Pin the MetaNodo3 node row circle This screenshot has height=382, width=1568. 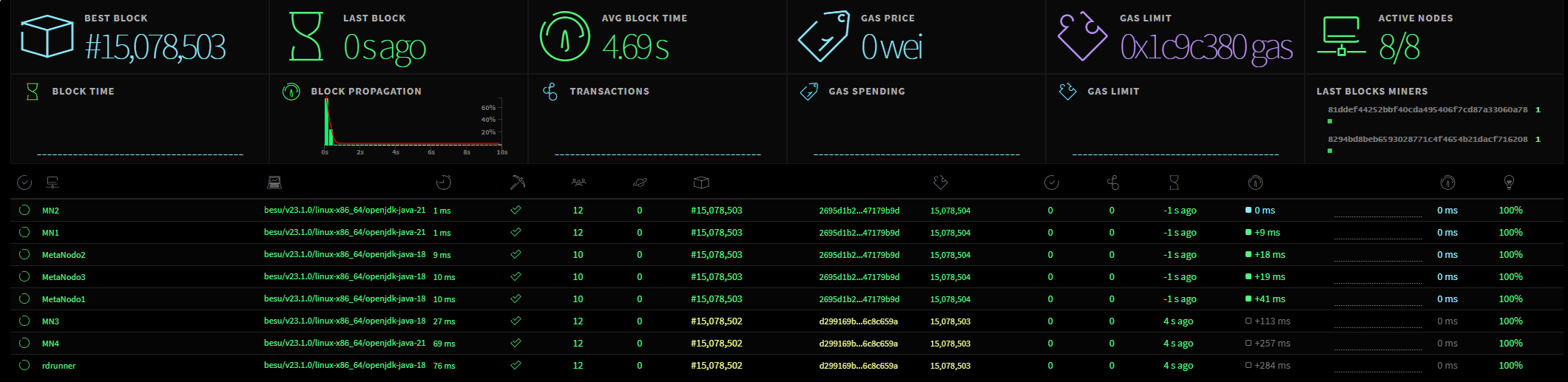click(24, 276)
